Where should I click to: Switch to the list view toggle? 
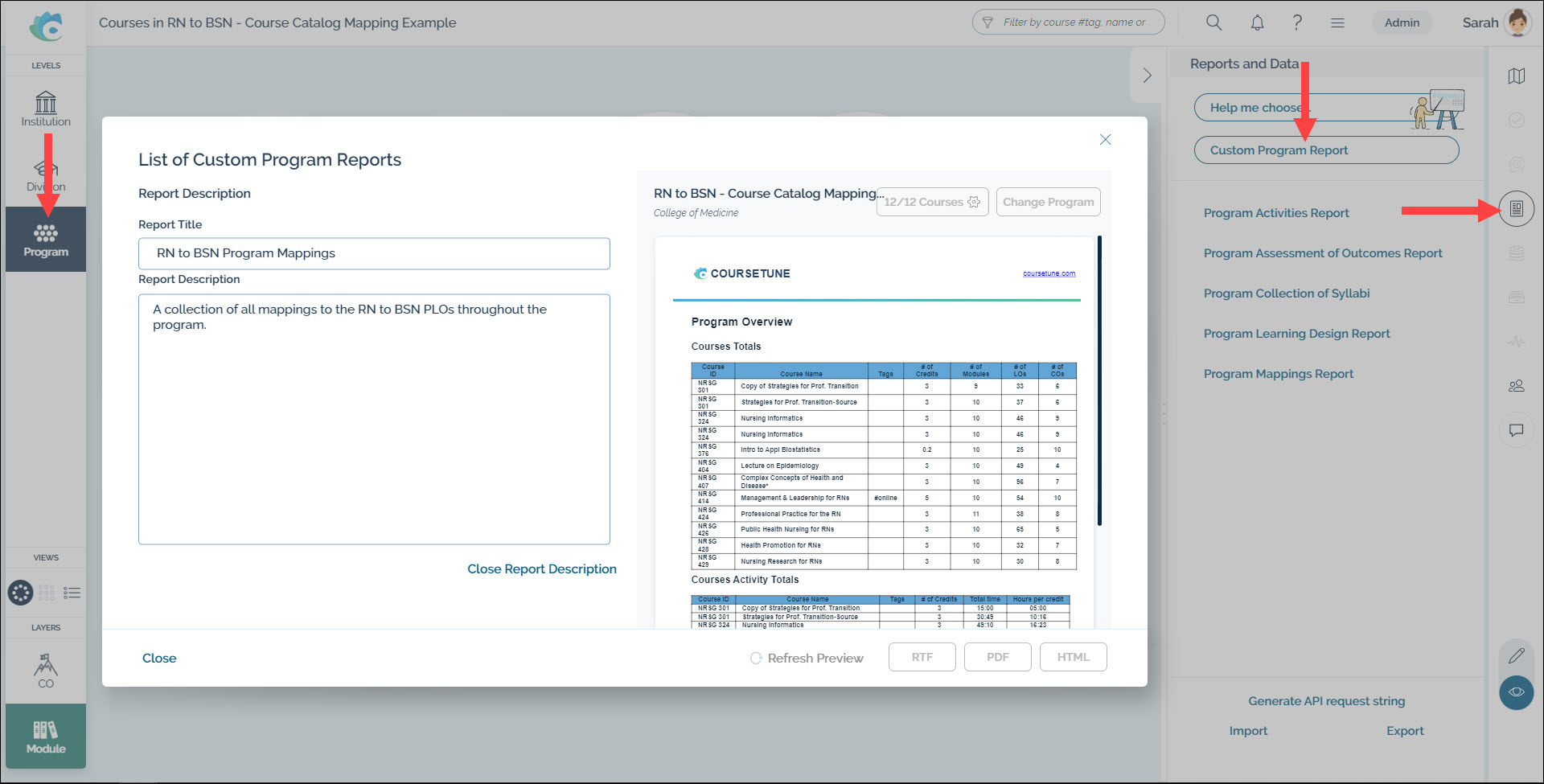pyautogui.click(x=72, y=593)
